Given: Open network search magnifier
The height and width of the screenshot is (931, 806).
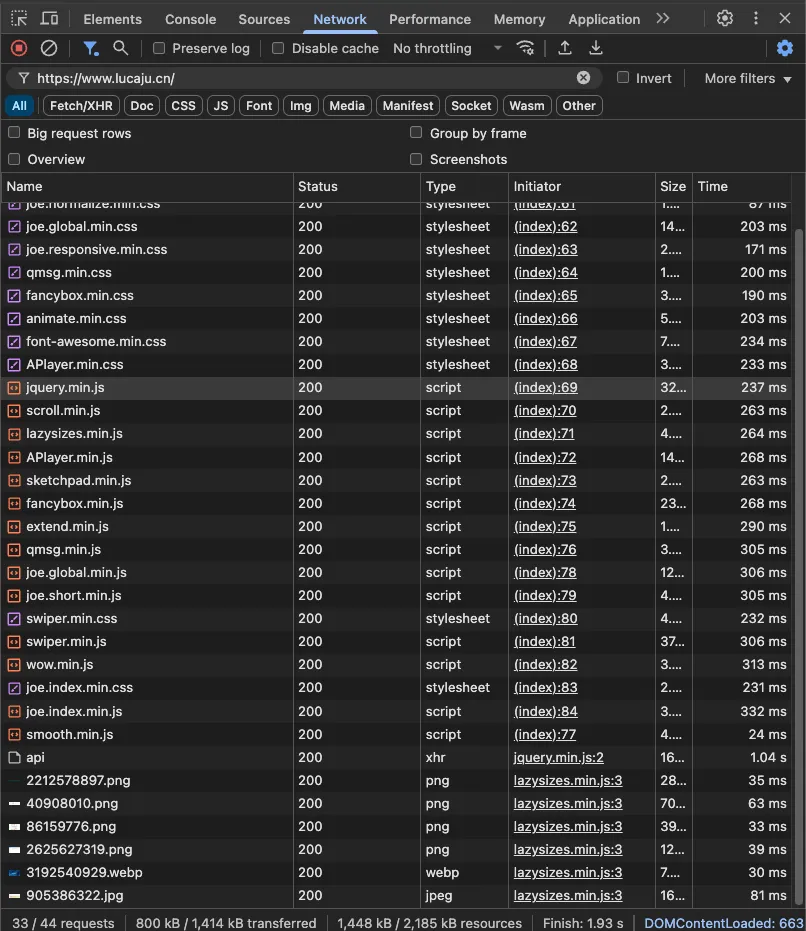Looking at the screenshot, I should point(121,48).
